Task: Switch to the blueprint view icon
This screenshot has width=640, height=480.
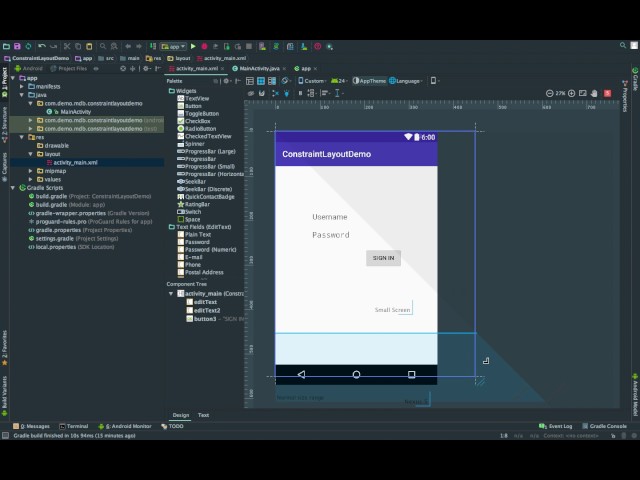Action: 261,81
